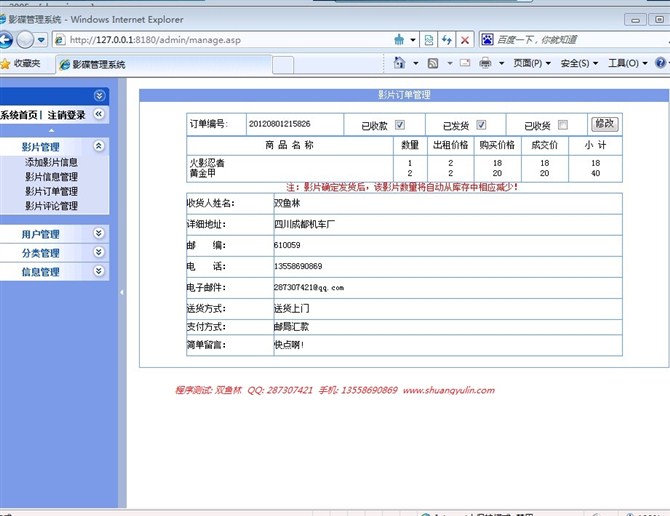
Task: Click the RSS feeds icon
Action: click(433, 64)
